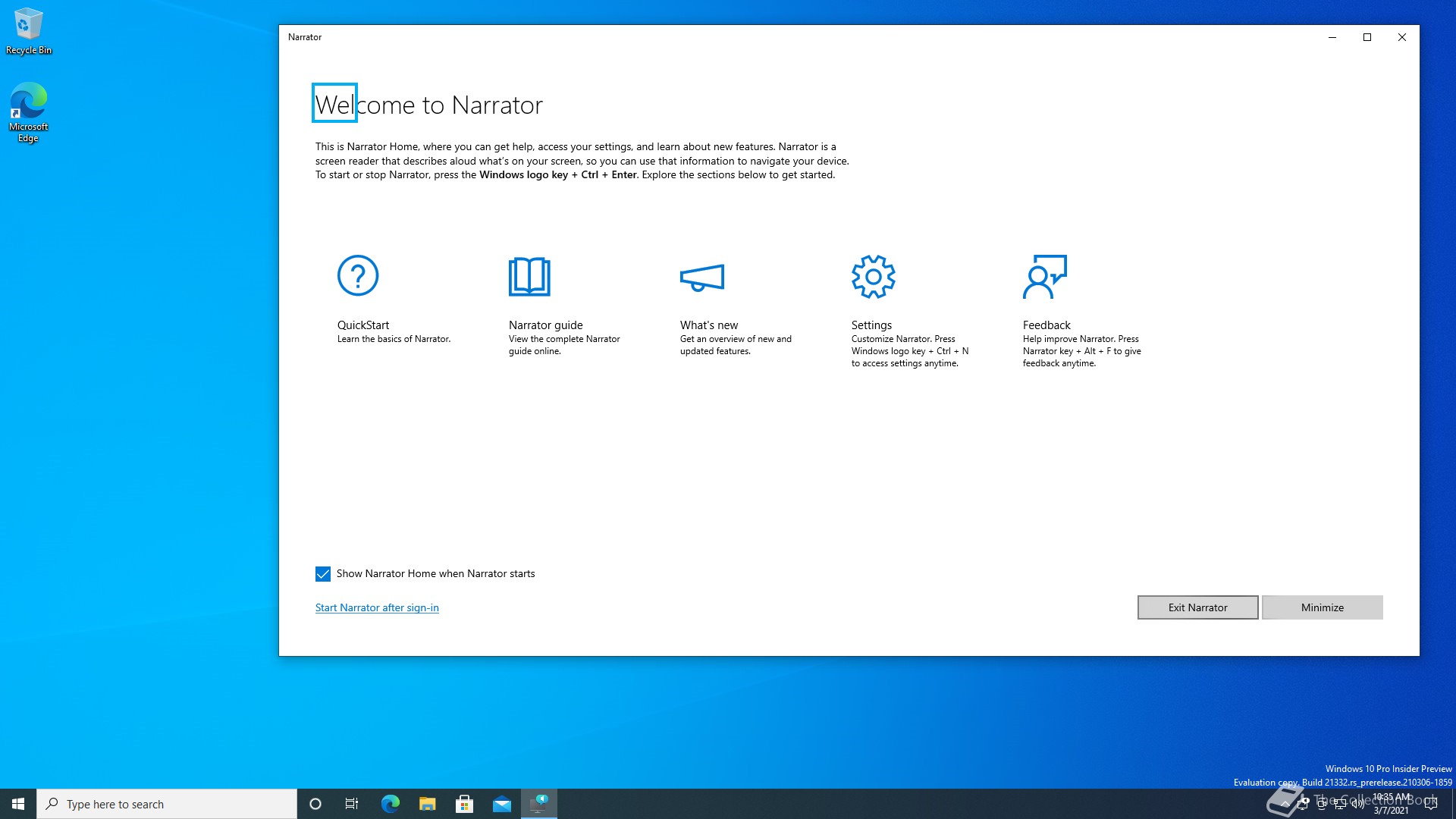Click 'View the complete Narrator guide online.' text

point(564,345)
